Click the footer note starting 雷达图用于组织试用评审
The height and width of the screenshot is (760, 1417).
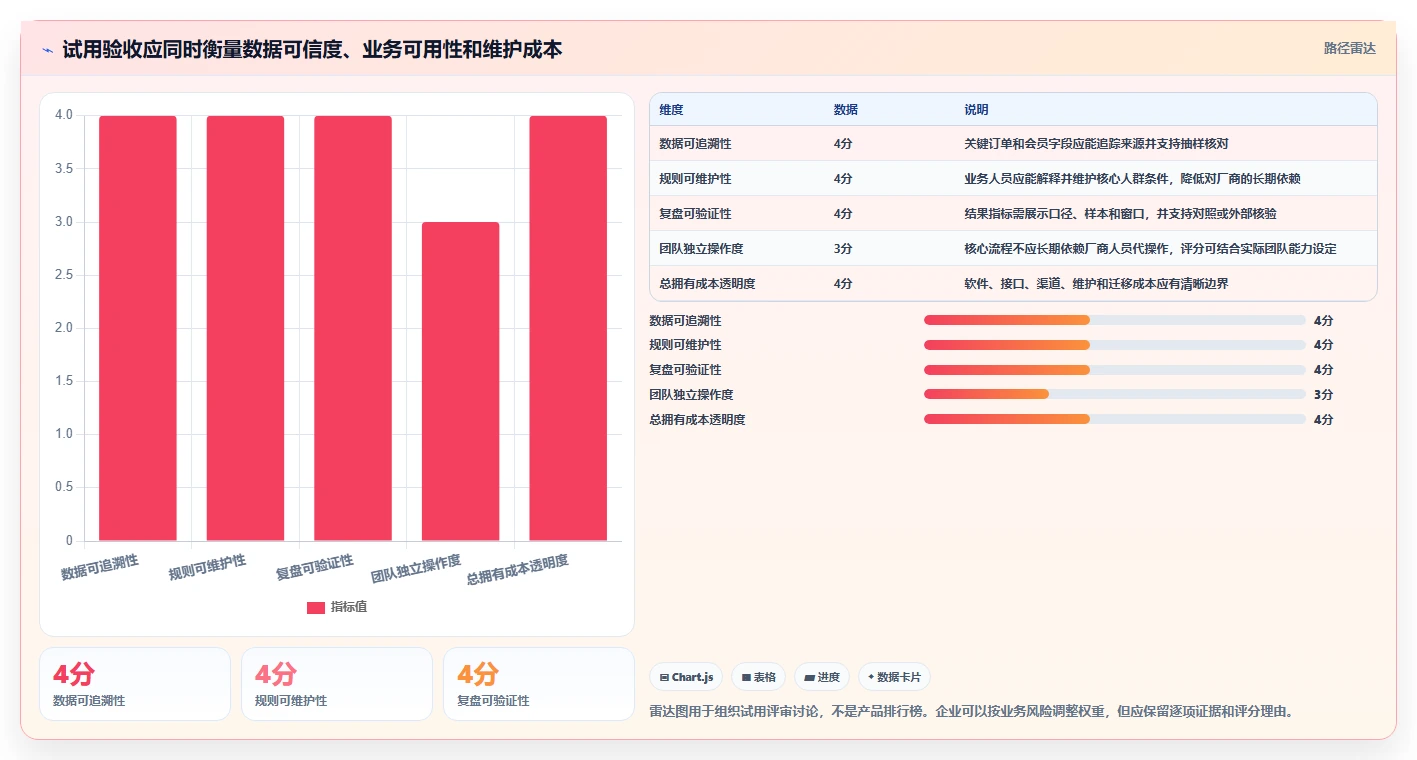pyautogui.click(x=971, y=712)
